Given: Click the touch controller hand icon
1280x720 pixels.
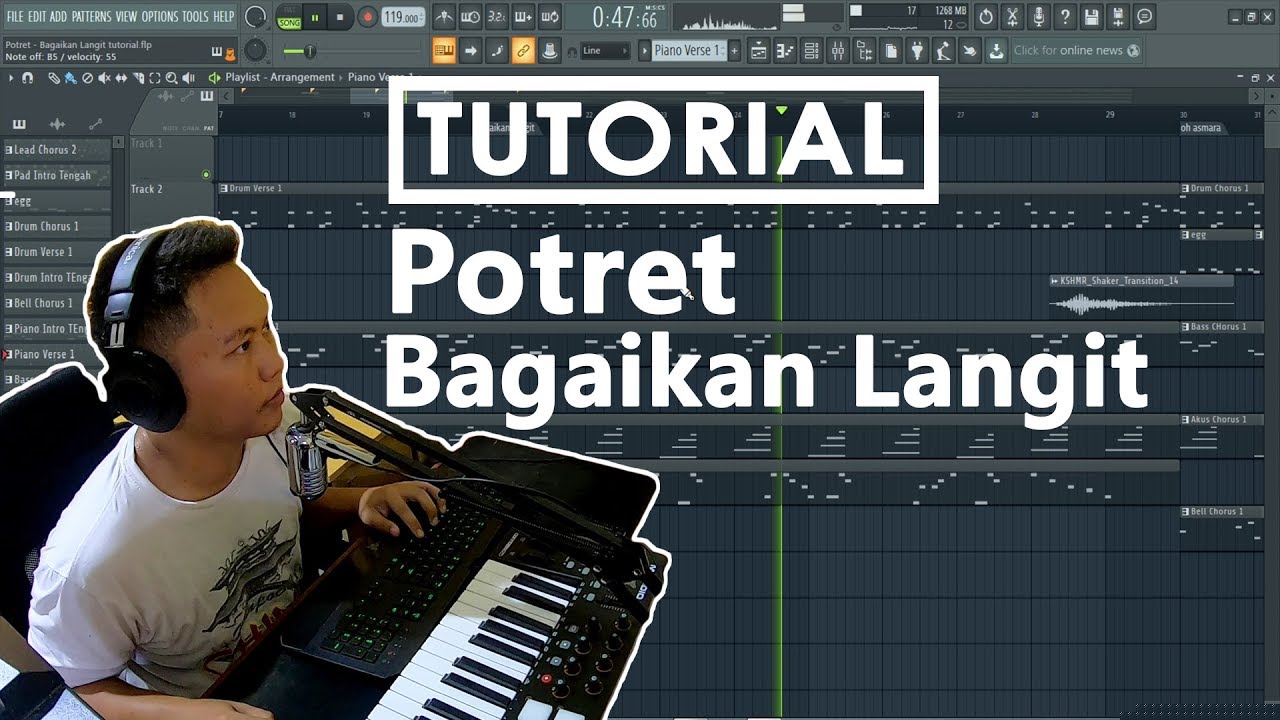Looking at the screenshot, I should tap(969, 51).
